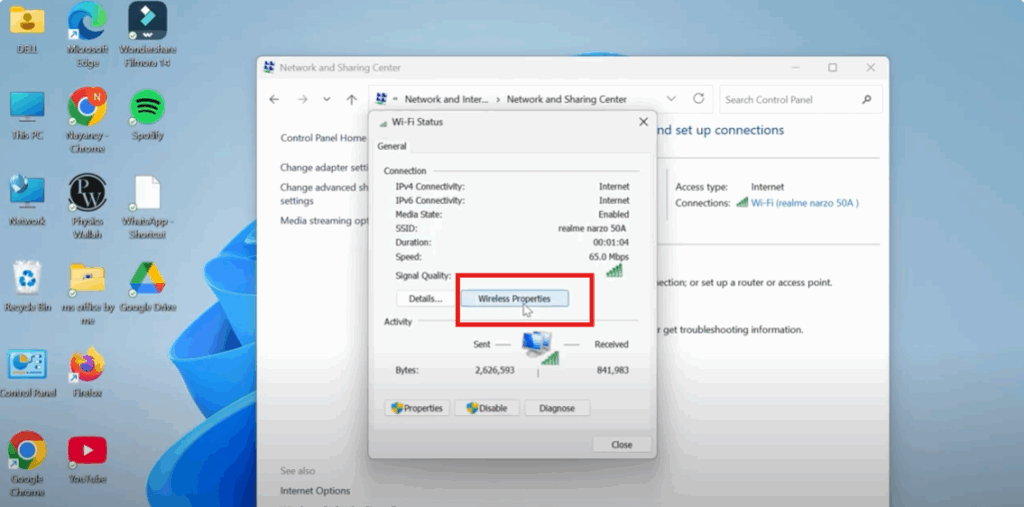1024x507 pixels.
Task: Expand the recent locations chevron
Action: coord(327,100)
